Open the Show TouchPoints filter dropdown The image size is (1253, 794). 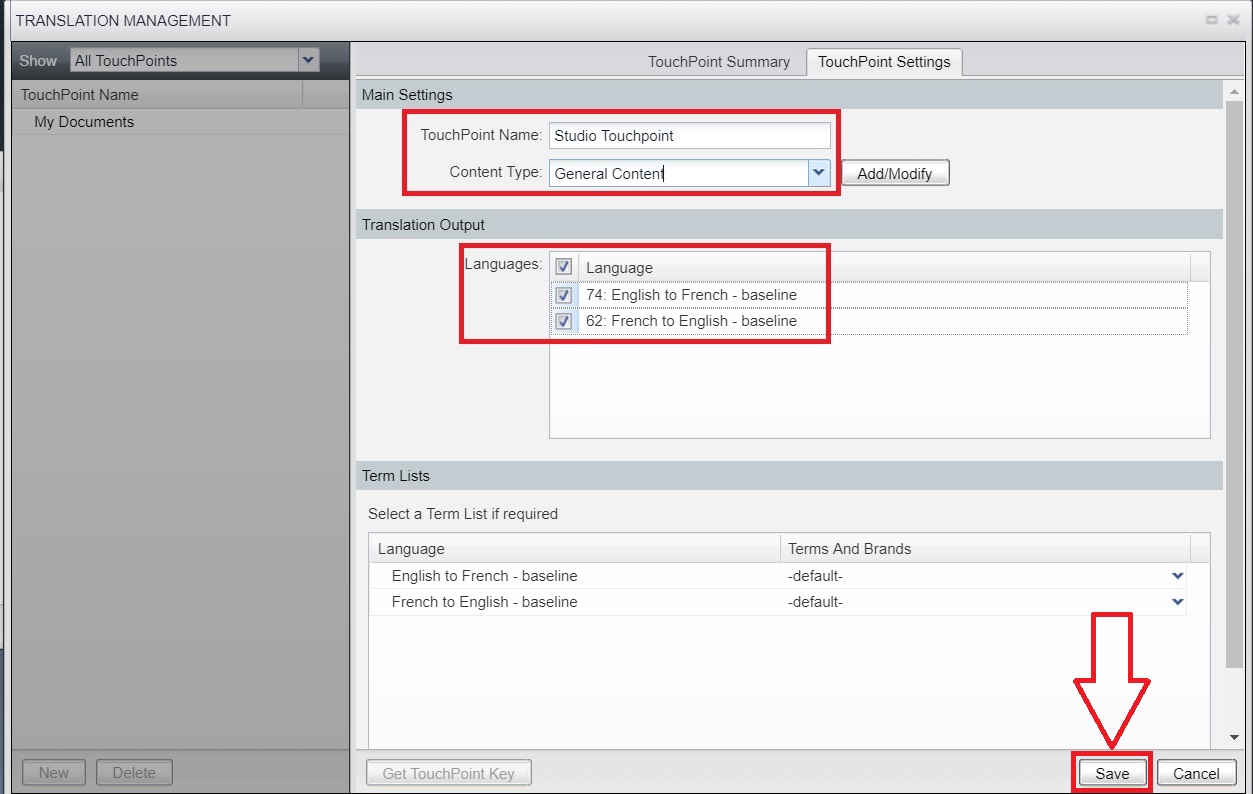point(308,60)
